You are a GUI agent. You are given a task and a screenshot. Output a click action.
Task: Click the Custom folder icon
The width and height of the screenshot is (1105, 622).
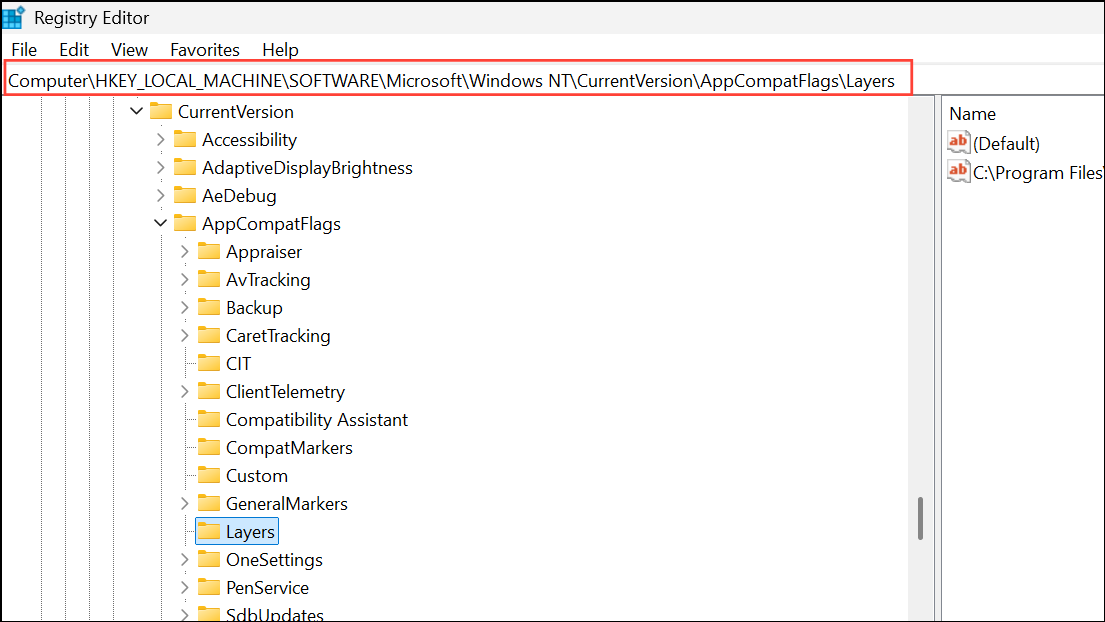point(210,475)
